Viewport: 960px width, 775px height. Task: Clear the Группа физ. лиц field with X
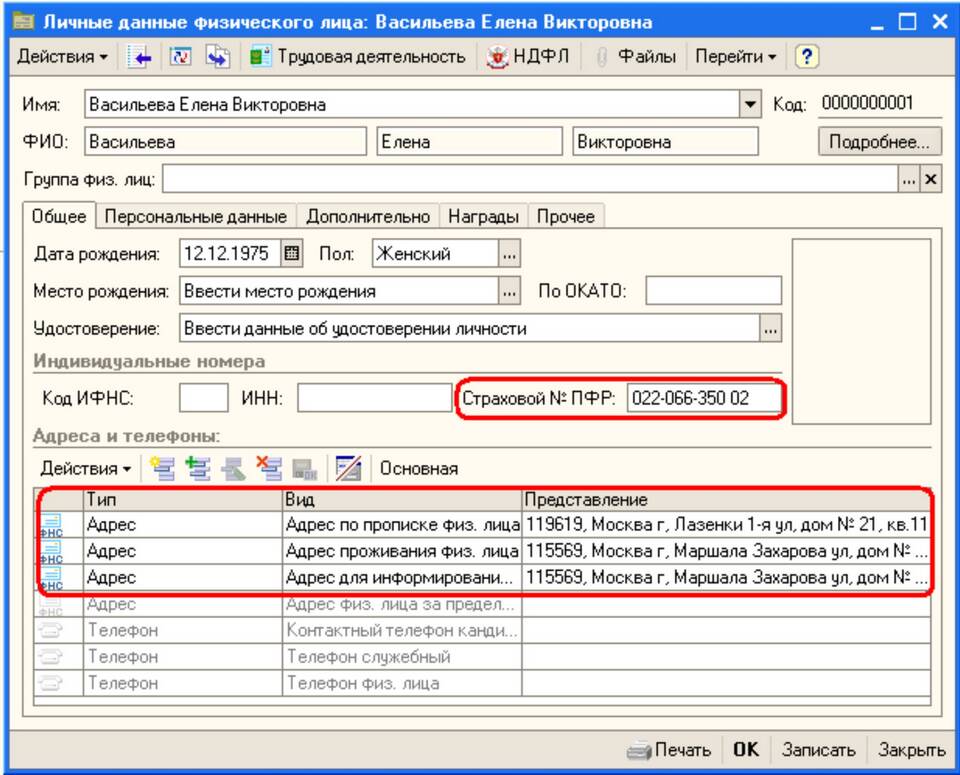click(931, 180)
